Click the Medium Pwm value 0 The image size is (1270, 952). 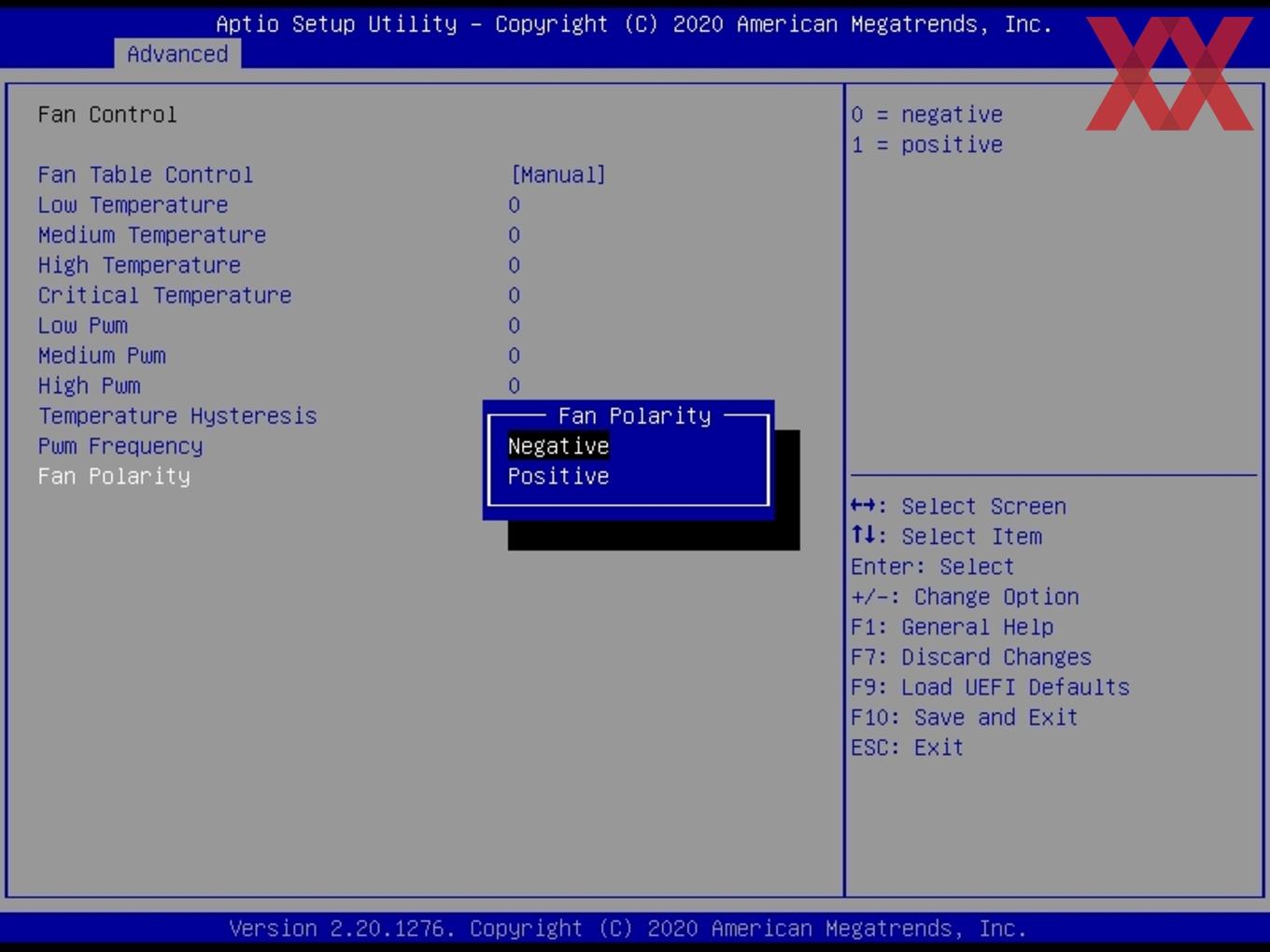pos(515,356)
